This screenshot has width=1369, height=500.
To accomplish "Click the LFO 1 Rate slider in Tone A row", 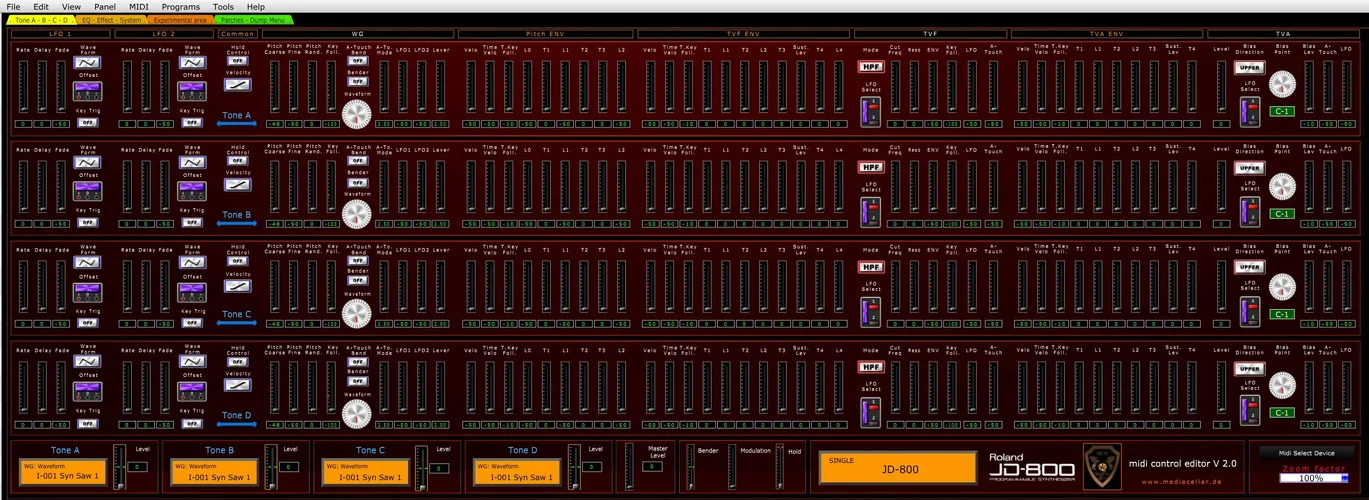I will tap(23, 88).
